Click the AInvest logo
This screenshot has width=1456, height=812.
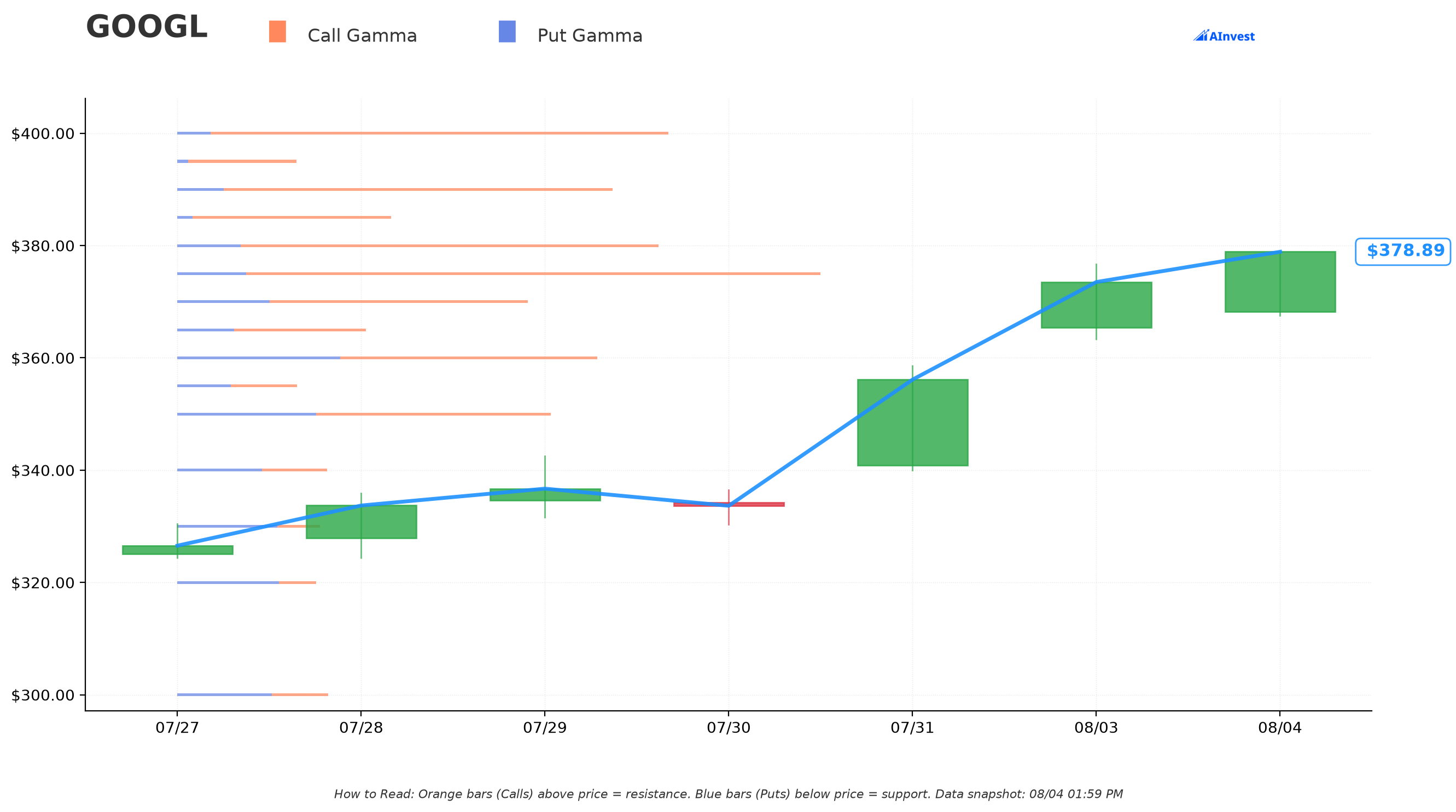1224,36
